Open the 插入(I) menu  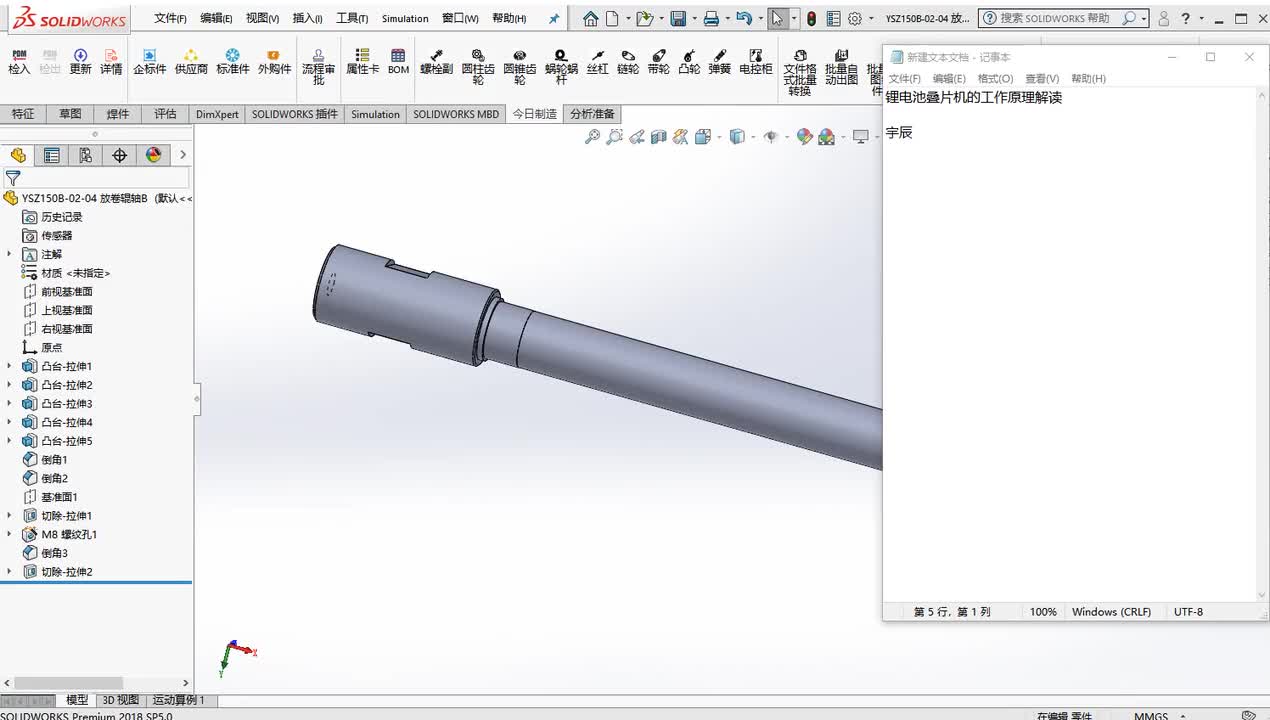point(308,18)
